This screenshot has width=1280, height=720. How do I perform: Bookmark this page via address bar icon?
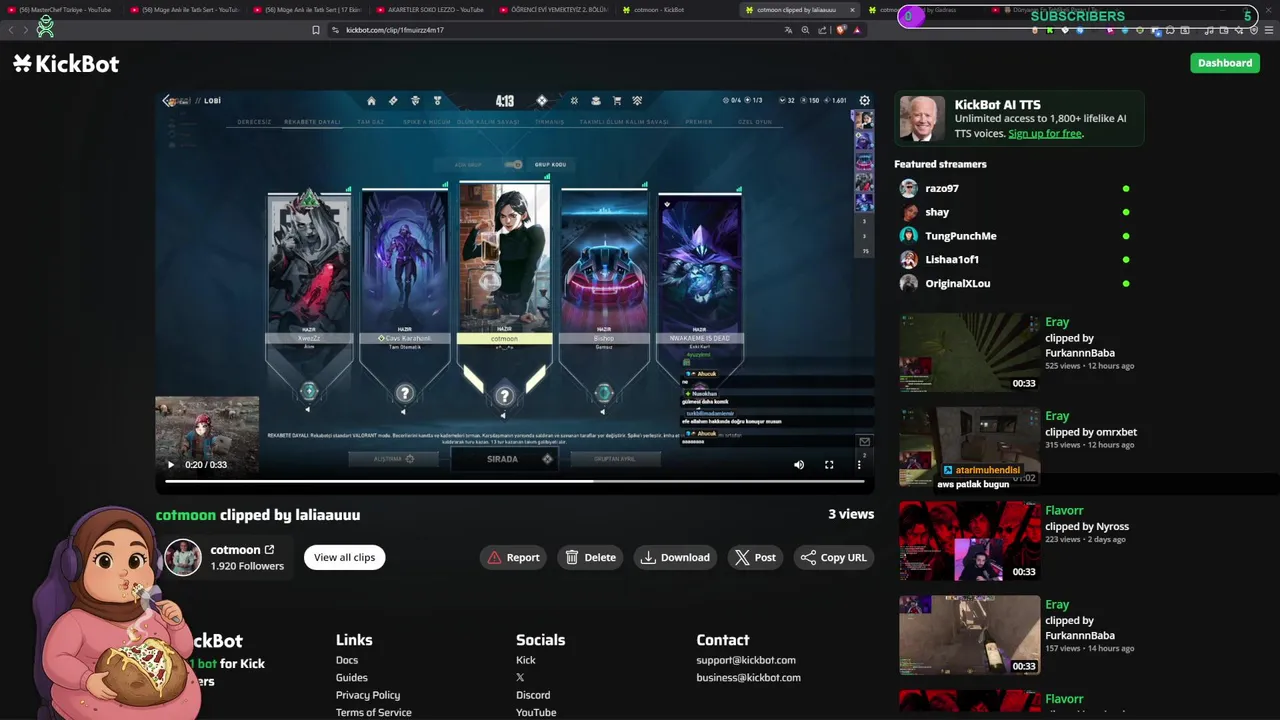(x=316, y=30)
